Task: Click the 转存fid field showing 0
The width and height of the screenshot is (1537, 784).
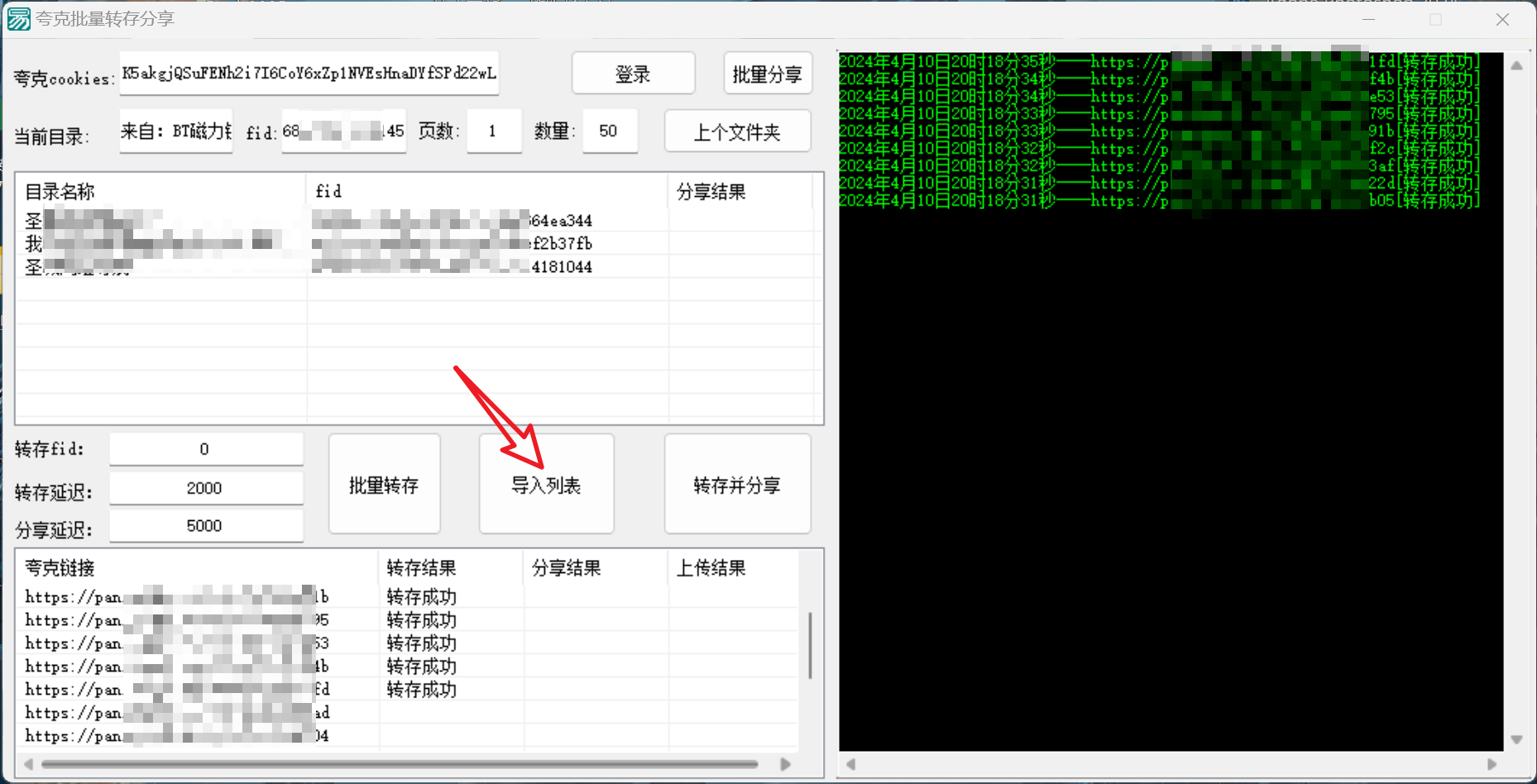Action: (205, 448)
